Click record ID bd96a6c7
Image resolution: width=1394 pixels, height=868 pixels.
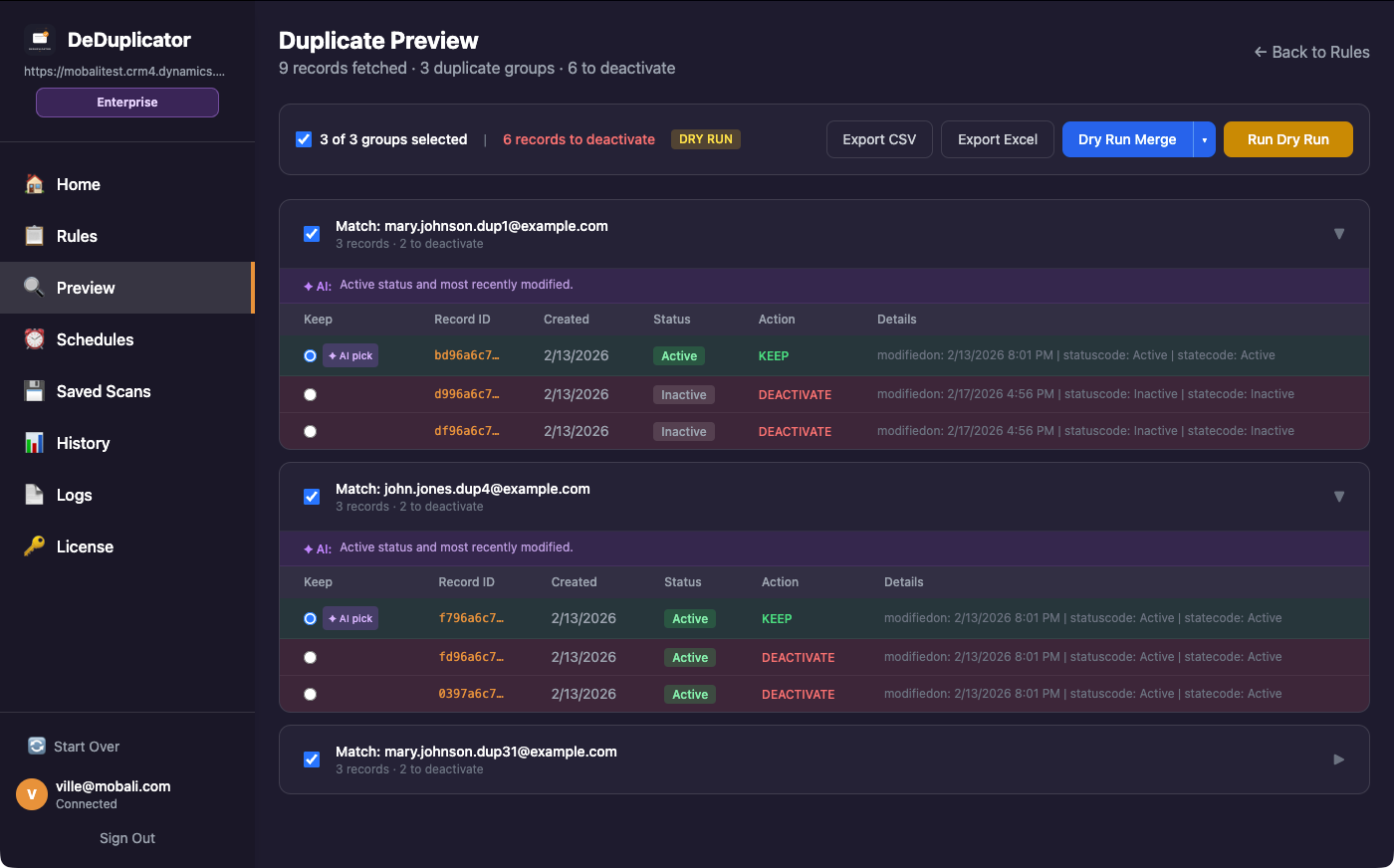click(x=467, y=355)
